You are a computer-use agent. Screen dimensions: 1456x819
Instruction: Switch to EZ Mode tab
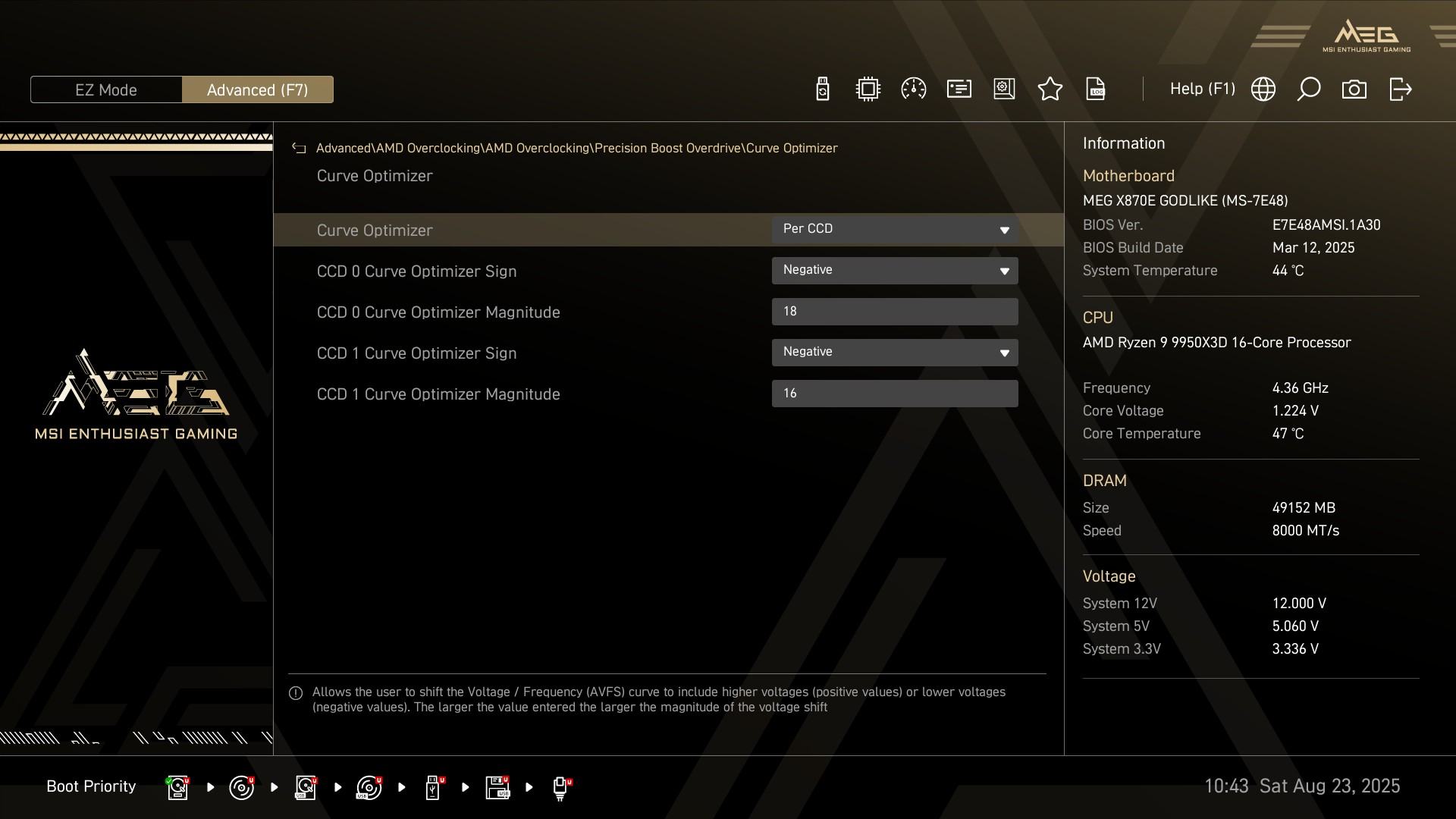[x=106, y=89]
